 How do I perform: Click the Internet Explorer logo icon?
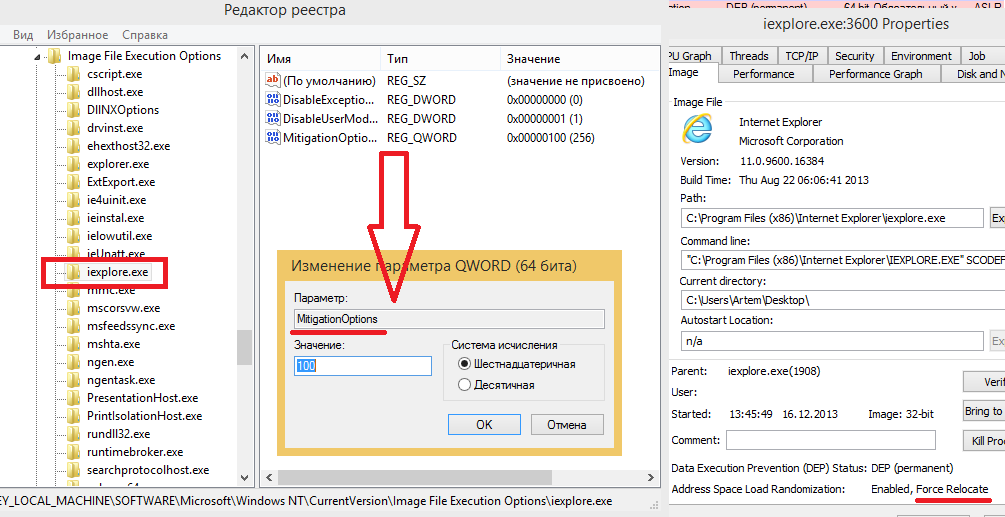(x=697, y=129)
